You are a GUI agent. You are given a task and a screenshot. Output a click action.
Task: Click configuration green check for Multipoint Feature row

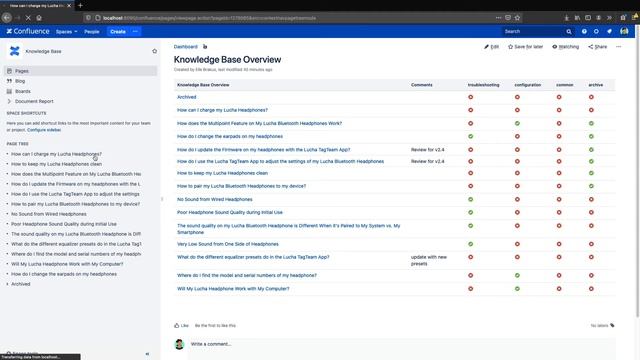point(517,123)
